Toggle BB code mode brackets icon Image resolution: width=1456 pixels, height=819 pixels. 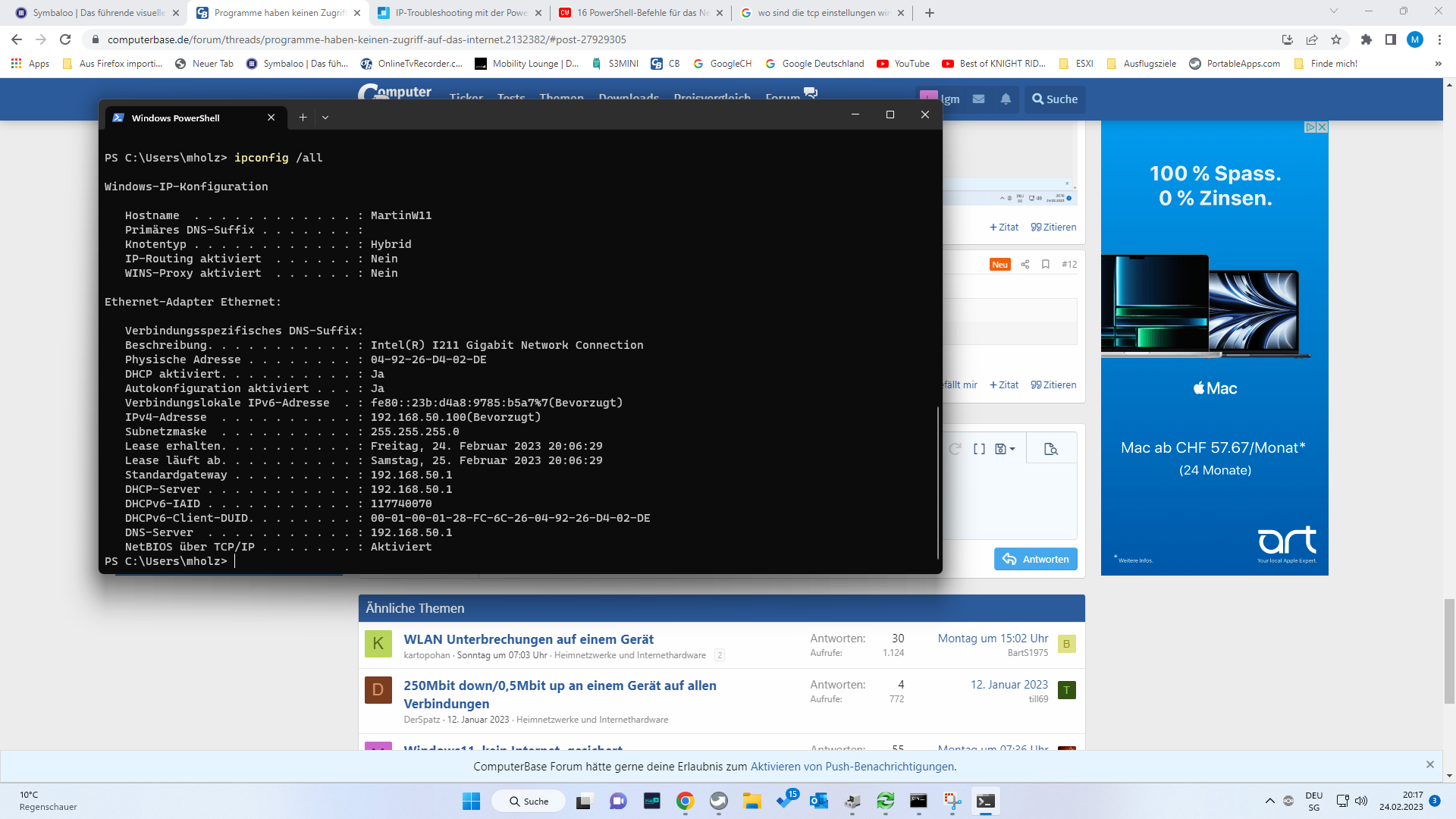(x=979, y=449)
